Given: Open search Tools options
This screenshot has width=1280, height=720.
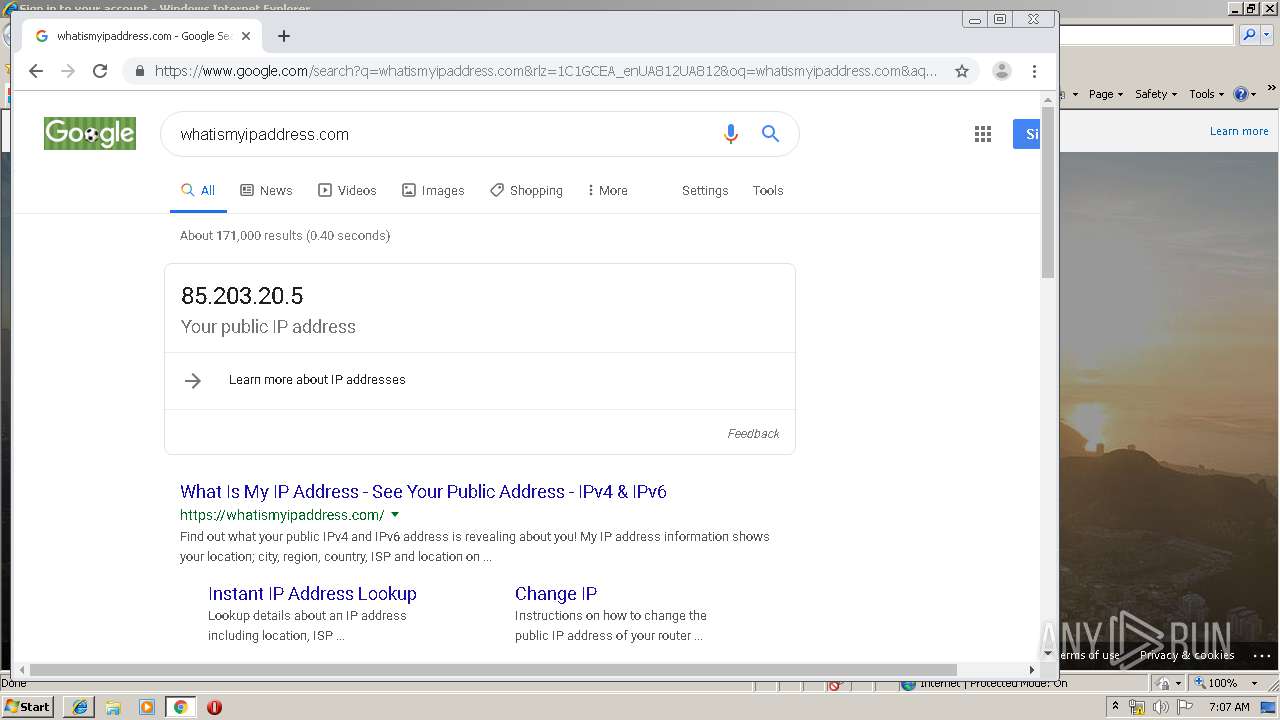Looking at the screenshot, I should tap(768, 190).
